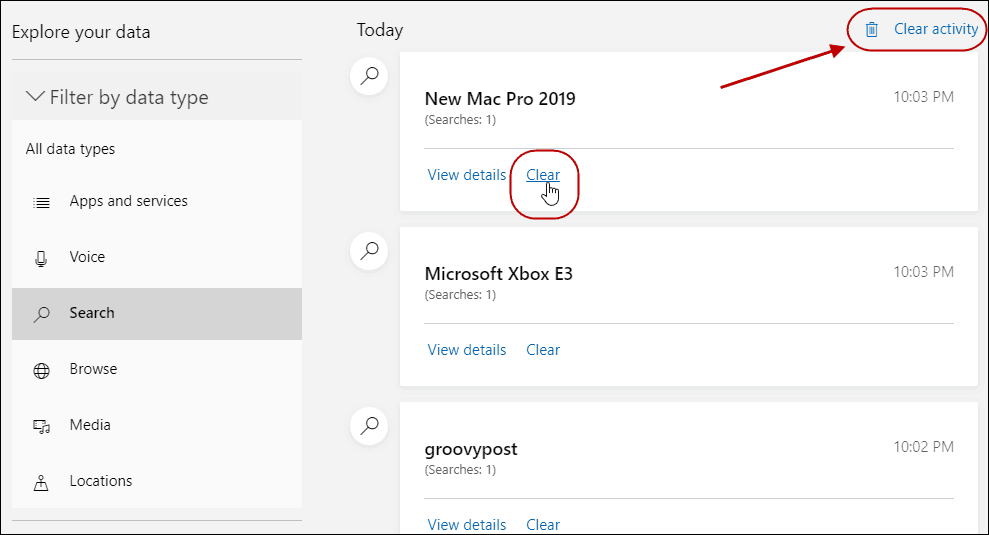Collapse the Filter by data type chevron
Screen dimensions: 989x535
[x=35, y=97]
